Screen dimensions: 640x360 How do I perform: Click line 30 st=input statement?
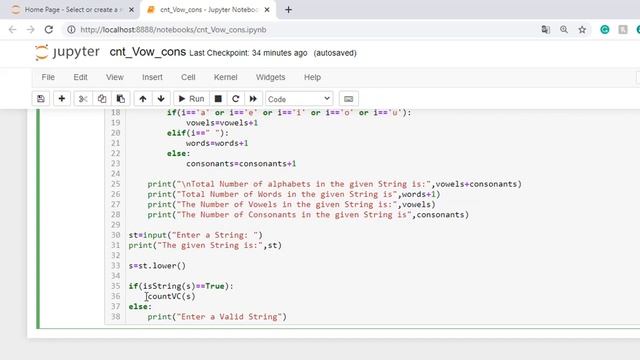(196, 235)
